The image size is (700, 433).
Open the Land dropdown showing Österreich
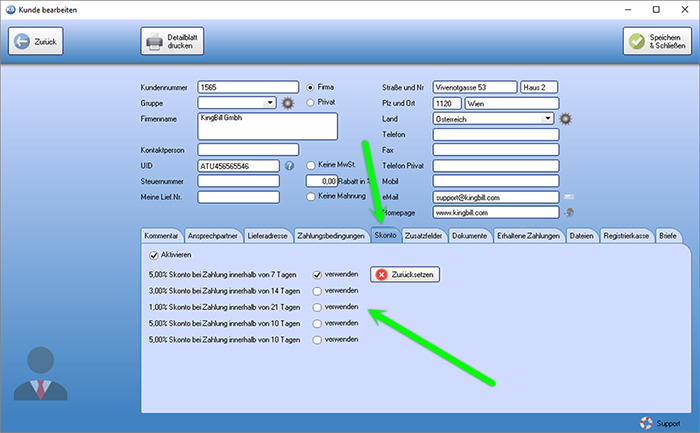tap(547, 118)
